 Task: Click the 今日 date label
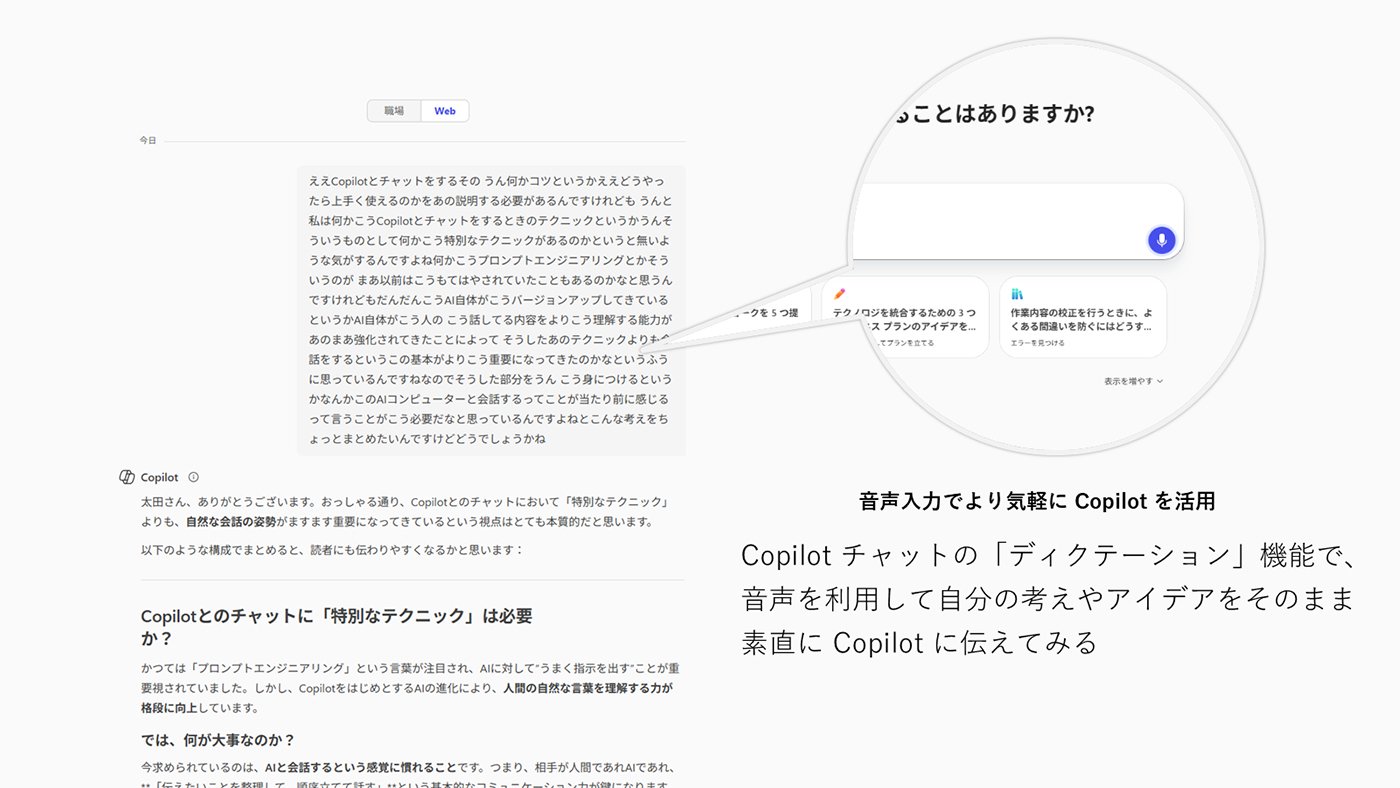148,140
